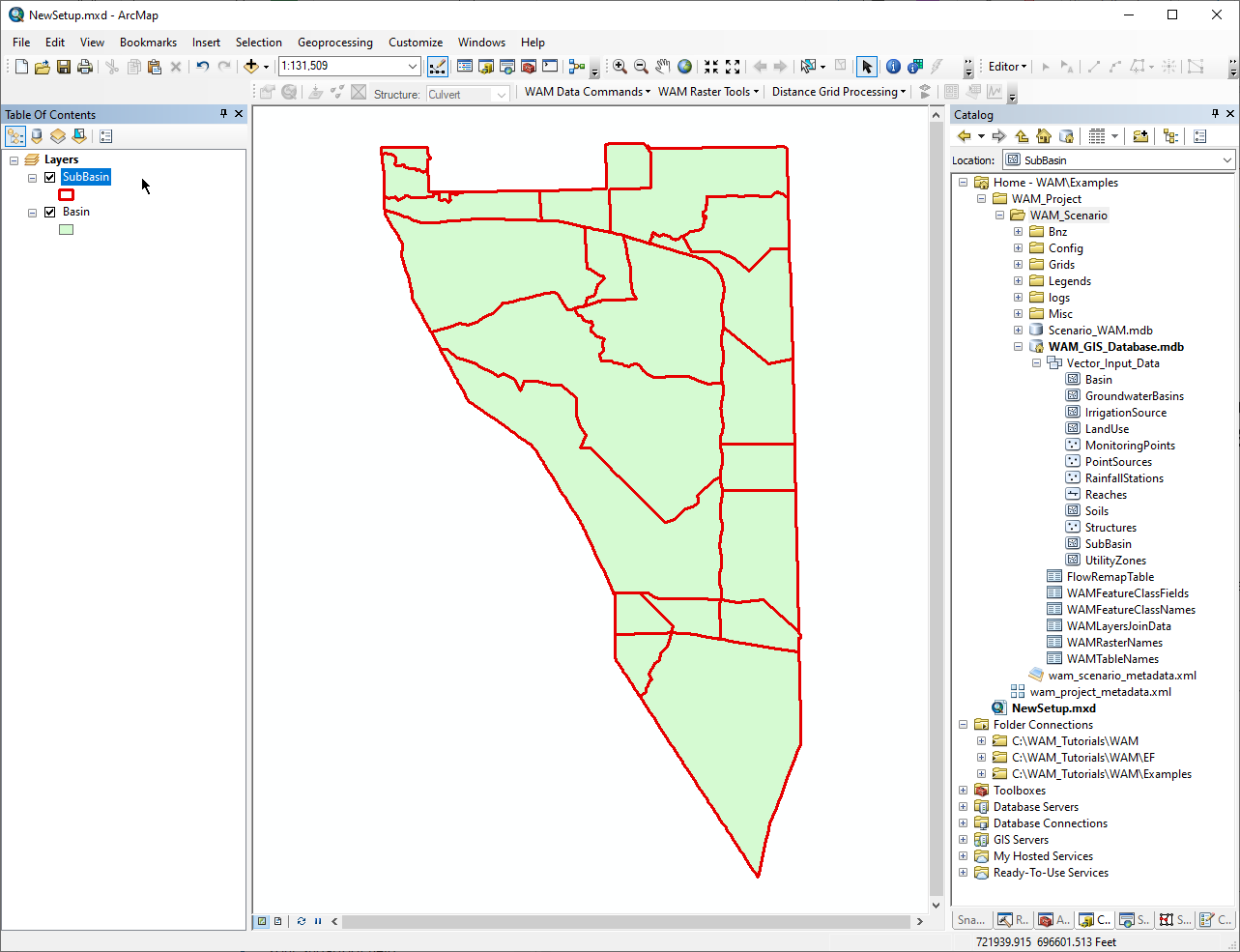Click the Undo button
1240x952 pixels.
(x=202, y=67)
